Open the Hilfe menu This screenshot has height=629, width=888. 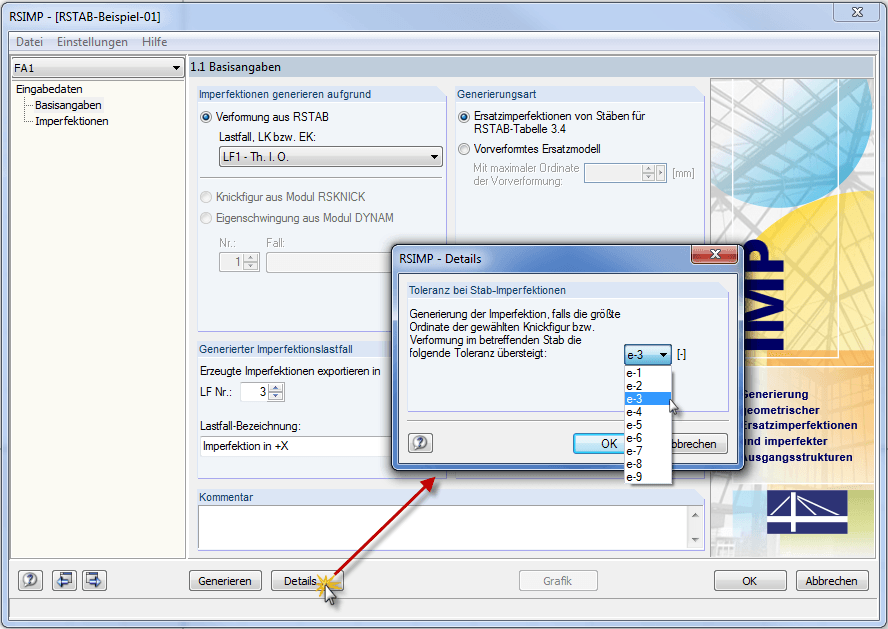(x=155, y=42)
